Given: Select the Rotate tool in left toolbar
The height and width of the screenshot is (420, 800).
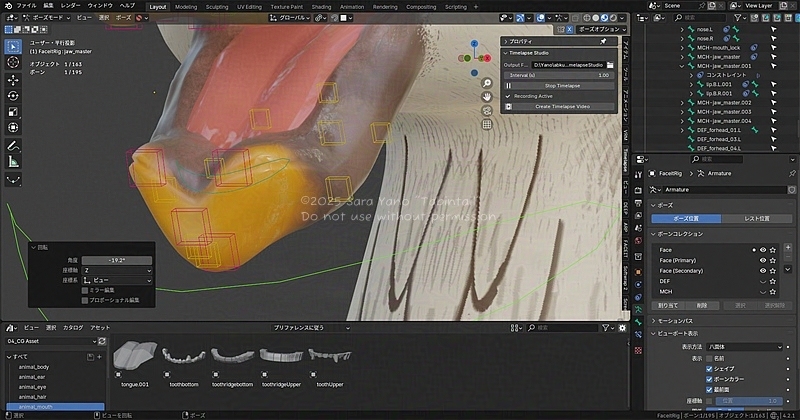Looking at the screenshot, I should 13,97.
